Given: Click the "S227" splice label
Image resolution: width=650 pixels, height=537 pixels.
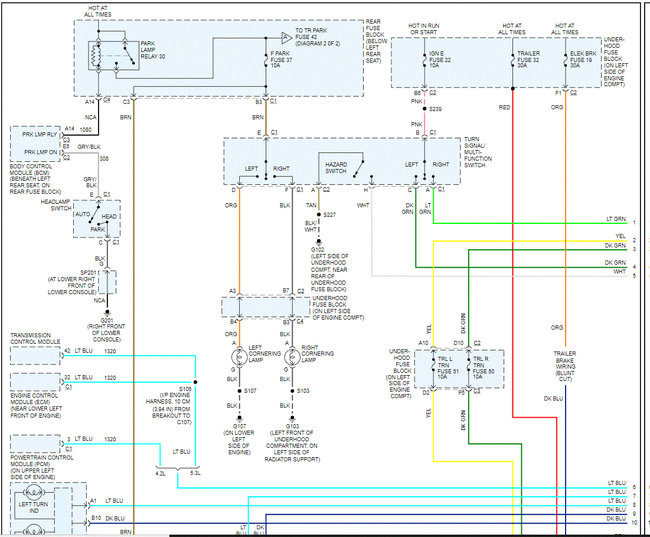Looking at the screenshot, I should coord(330,214).
